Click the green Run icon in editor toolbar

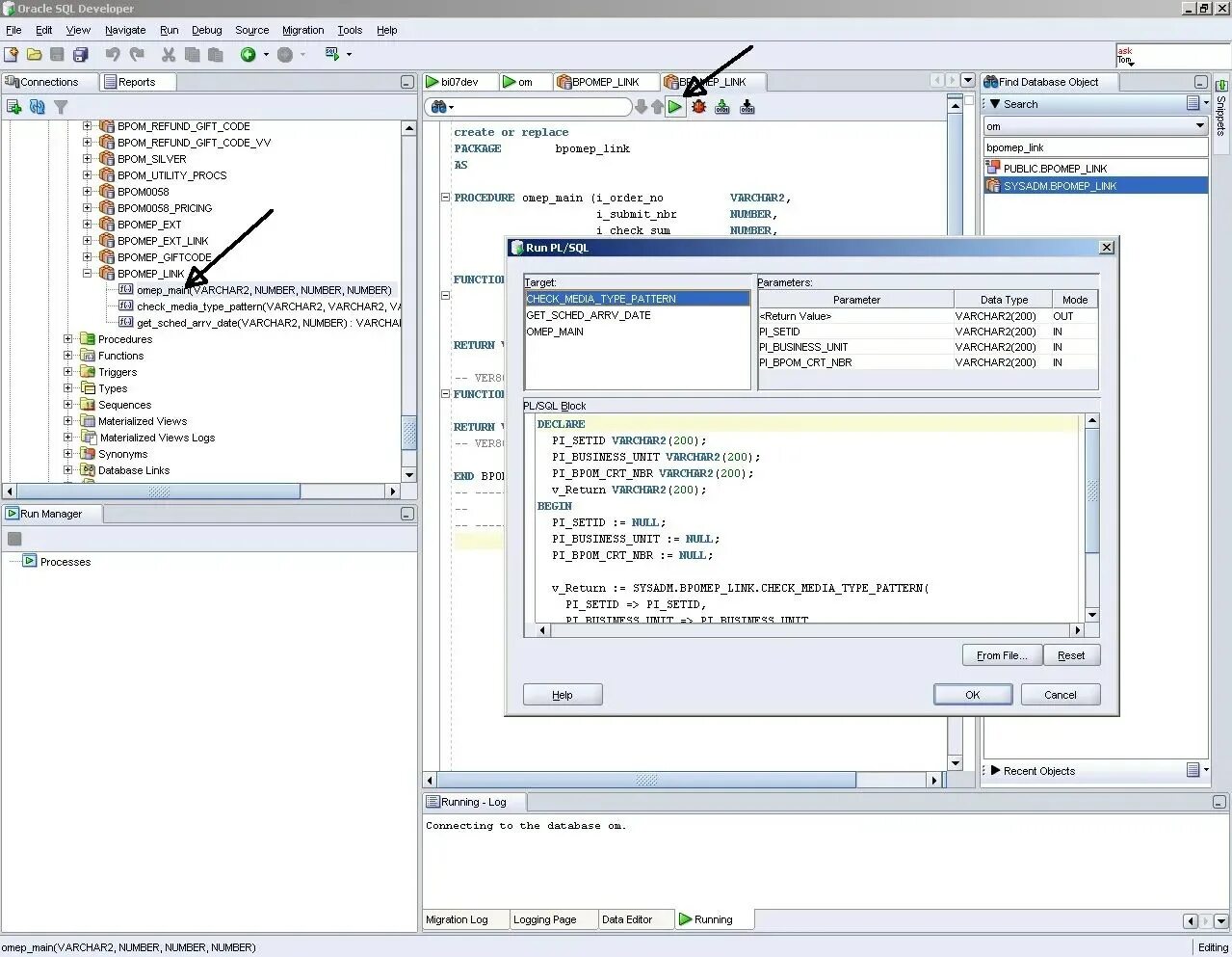pyautogui.click(x=675, y=107)
